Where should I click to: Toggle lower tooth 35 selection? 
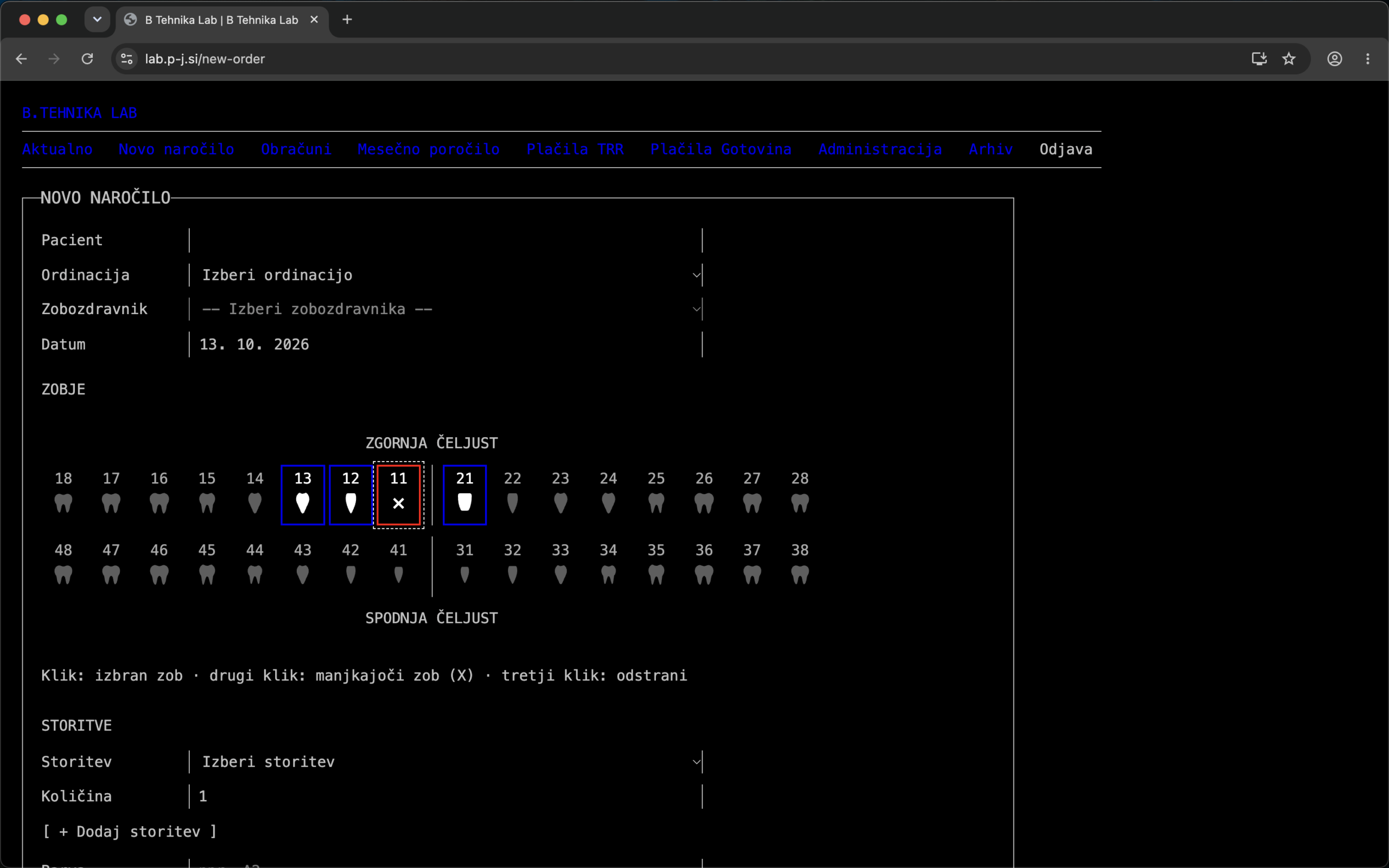click(656, 566)
